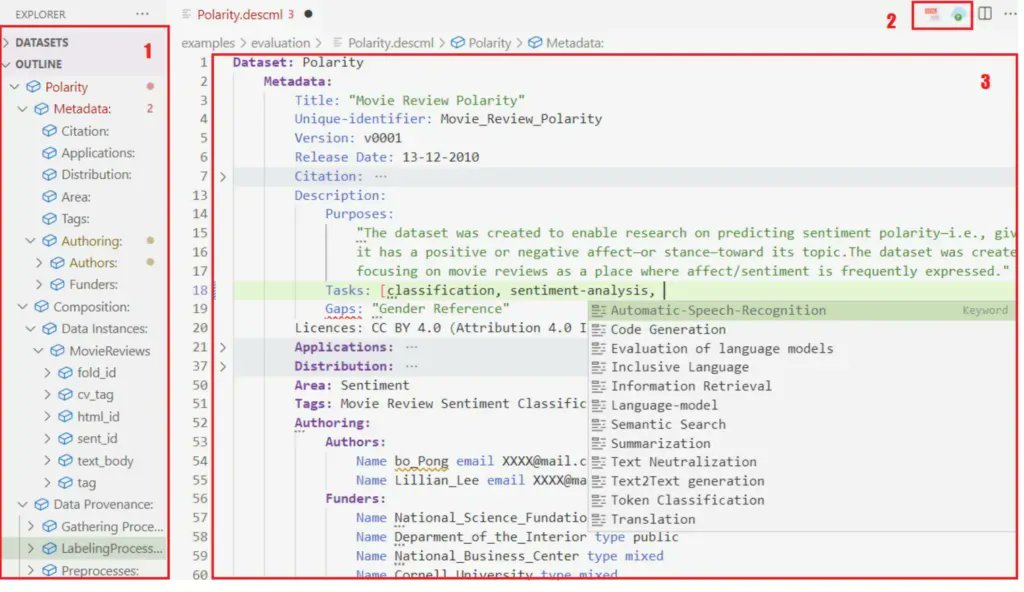Viewport: 1024px width, 592px height.
Task: Expand the DATASETS section
Action: (7, 42)
